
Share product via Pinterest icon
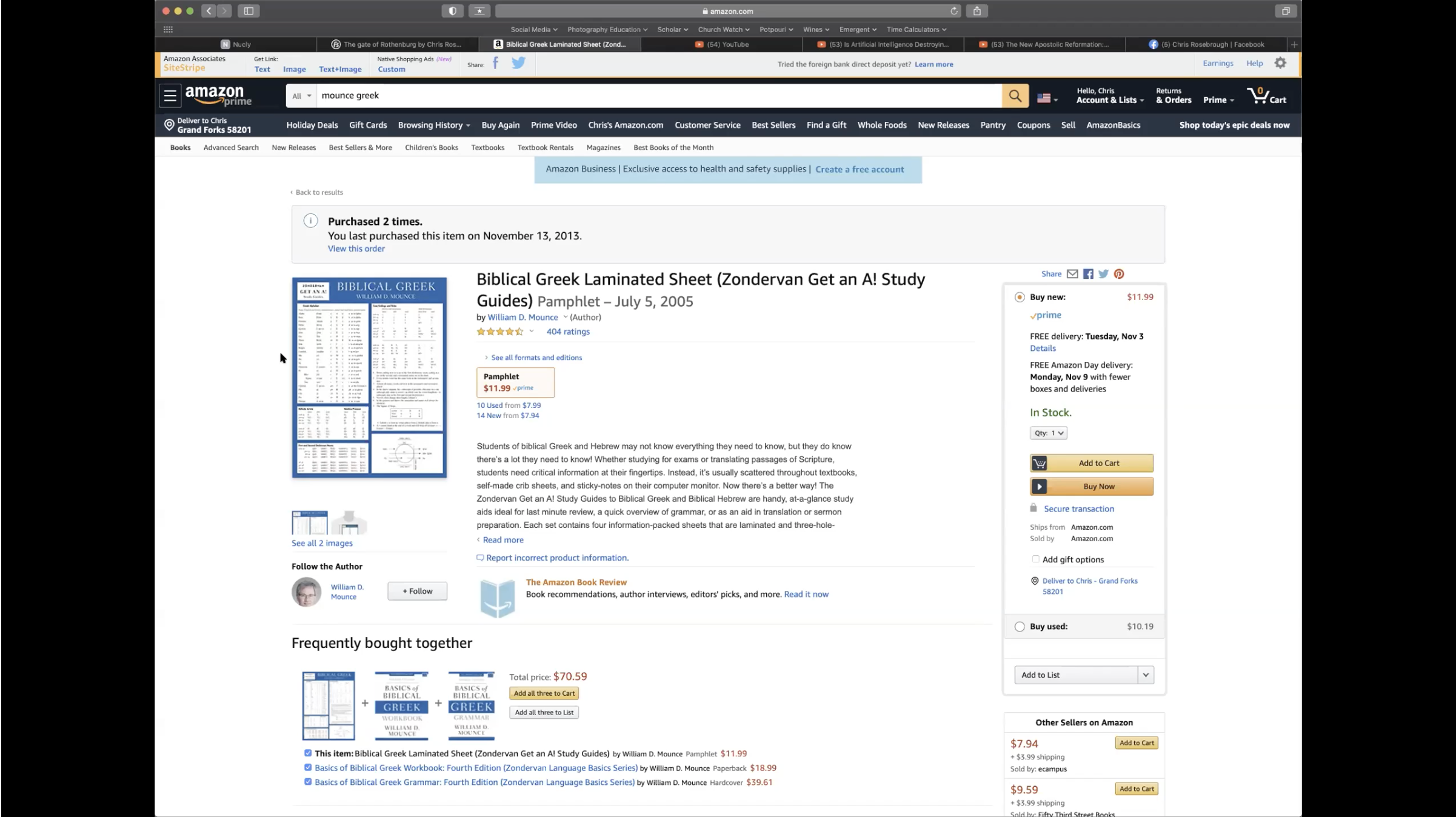tap(1119, 274)
